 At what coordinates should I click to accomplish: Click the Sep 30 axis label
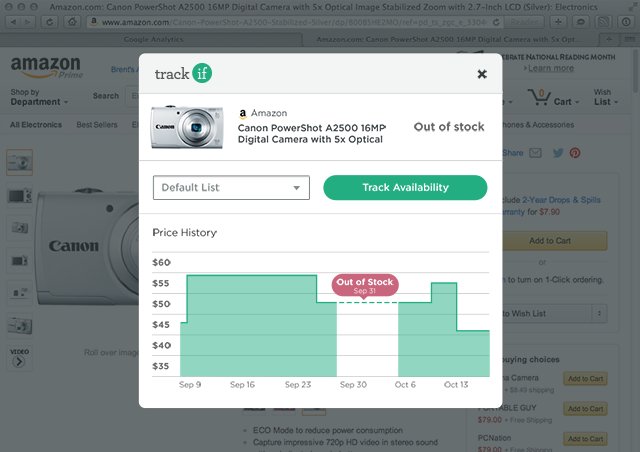[353, 385]
